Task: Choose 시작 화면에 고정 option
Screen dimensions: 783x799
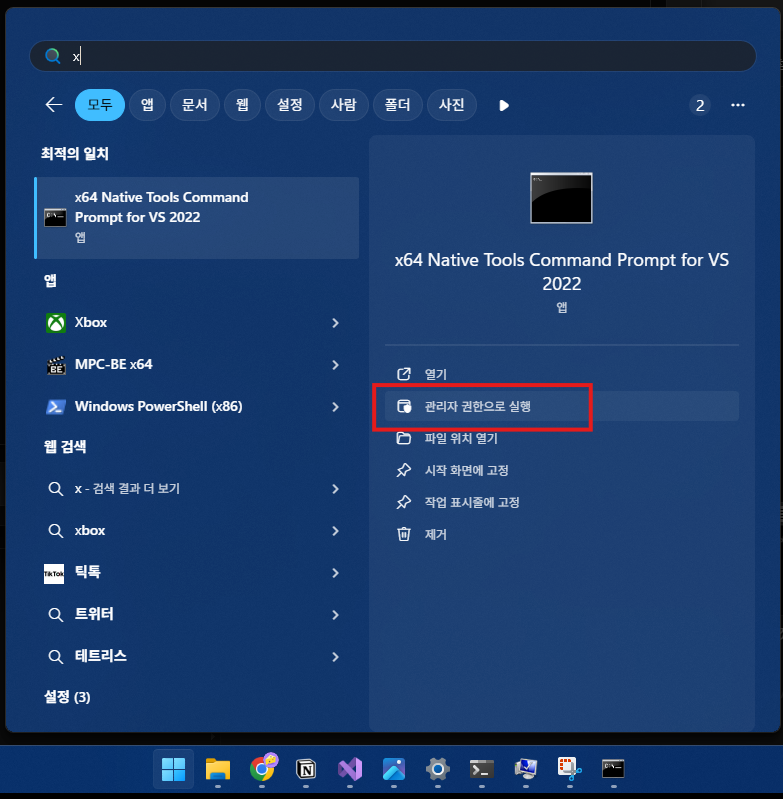Action: (562, 470)
